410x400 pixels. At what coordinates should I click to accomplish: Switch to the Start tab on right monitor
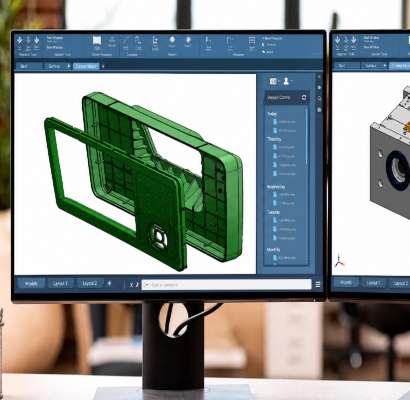click(x=346, y=66)
